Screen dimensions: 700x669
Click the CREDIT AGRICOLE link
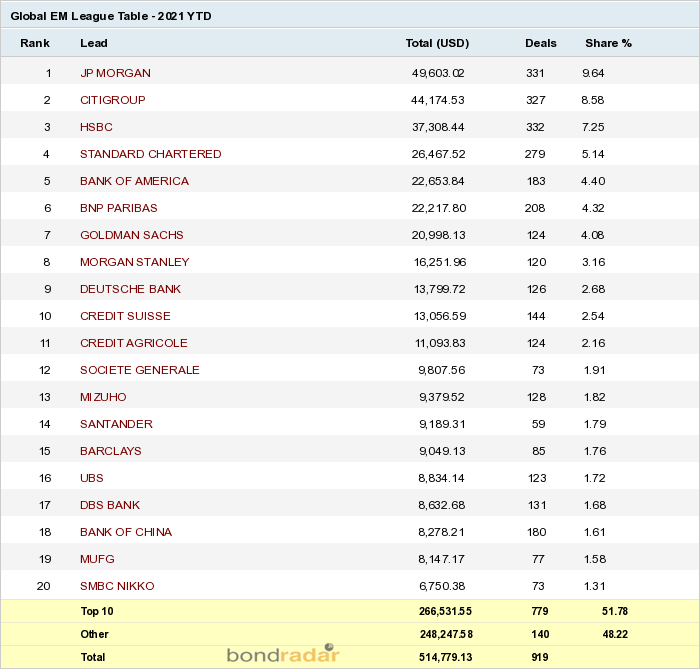133,343
